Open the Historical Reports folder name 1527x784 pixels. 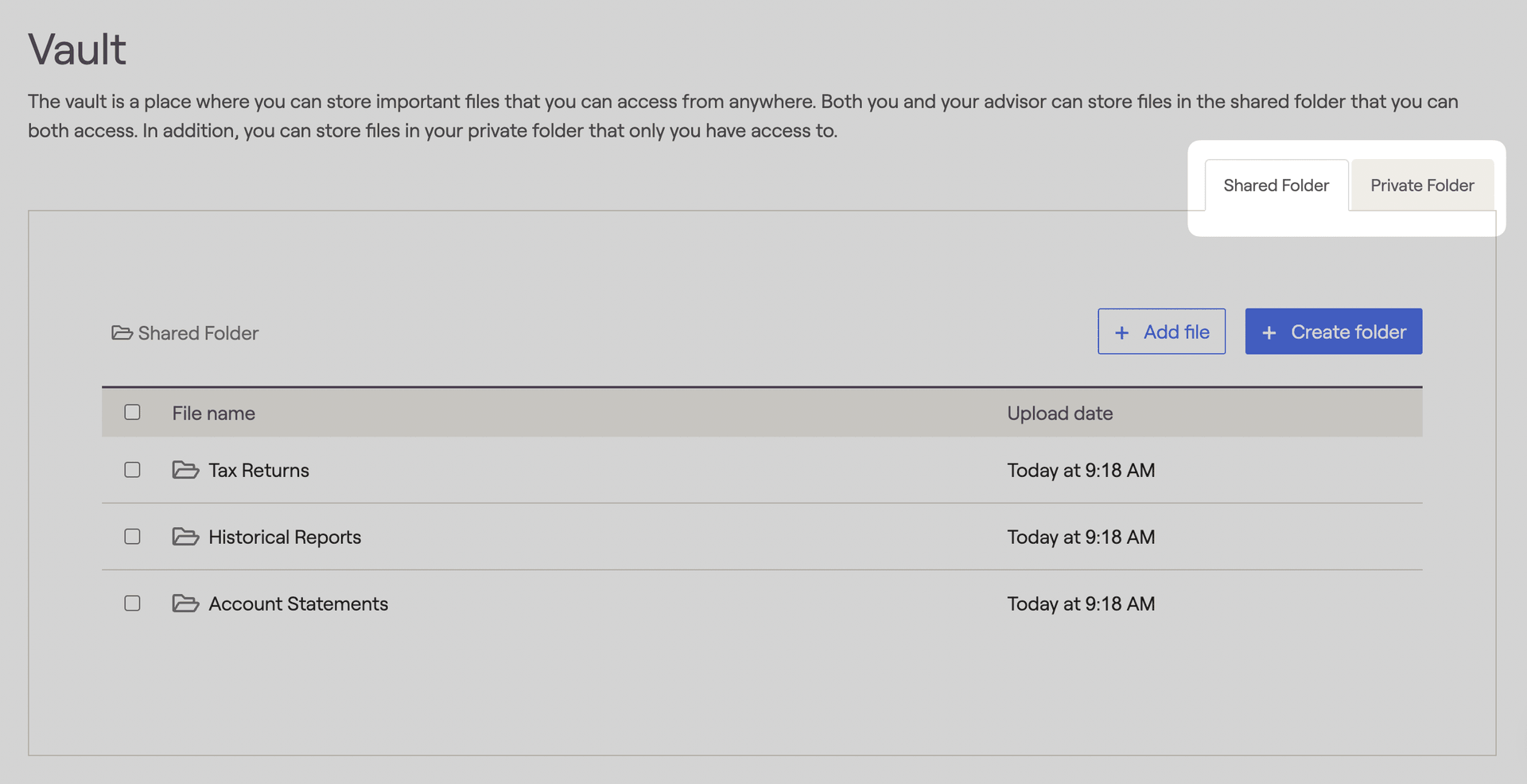[x=285, y=538]
